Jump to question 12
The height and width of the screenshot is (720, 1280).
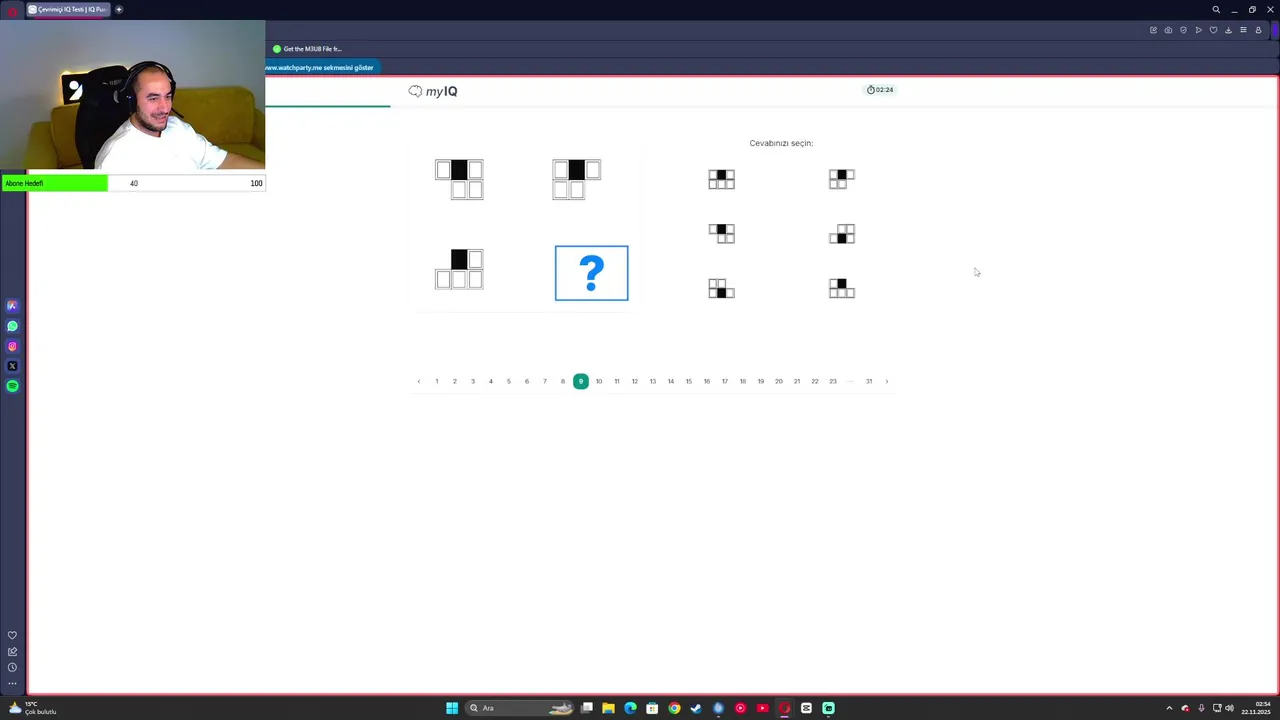[x=635, y=381]
